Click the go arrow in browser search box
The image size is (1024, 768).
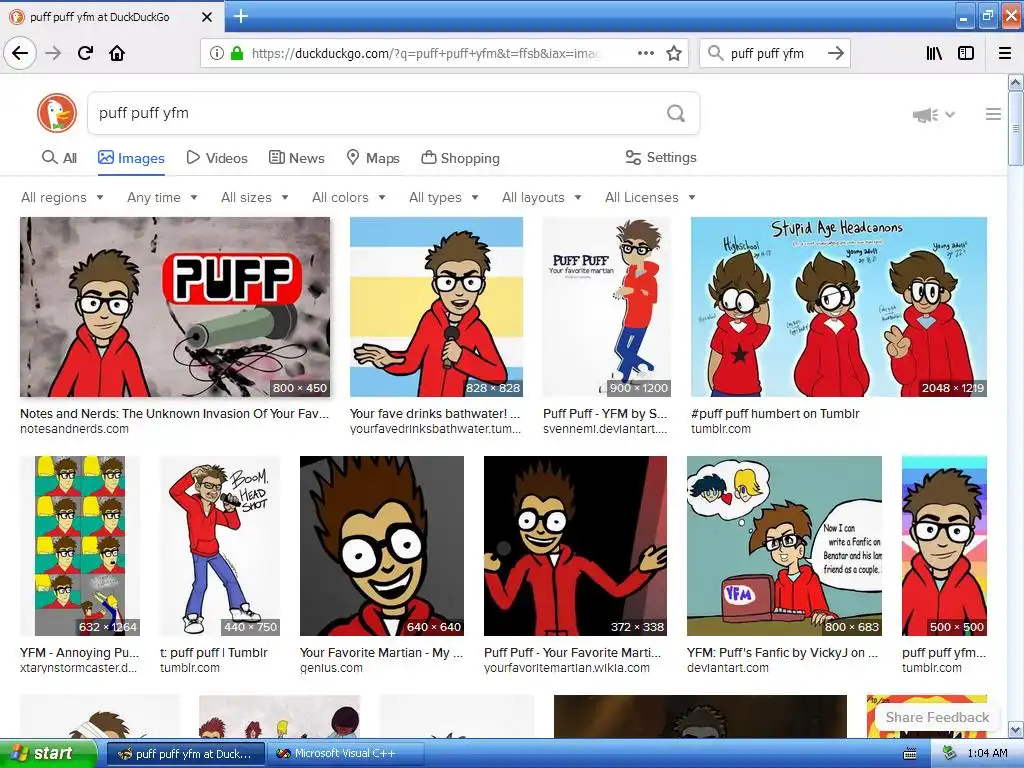point(835,53)
